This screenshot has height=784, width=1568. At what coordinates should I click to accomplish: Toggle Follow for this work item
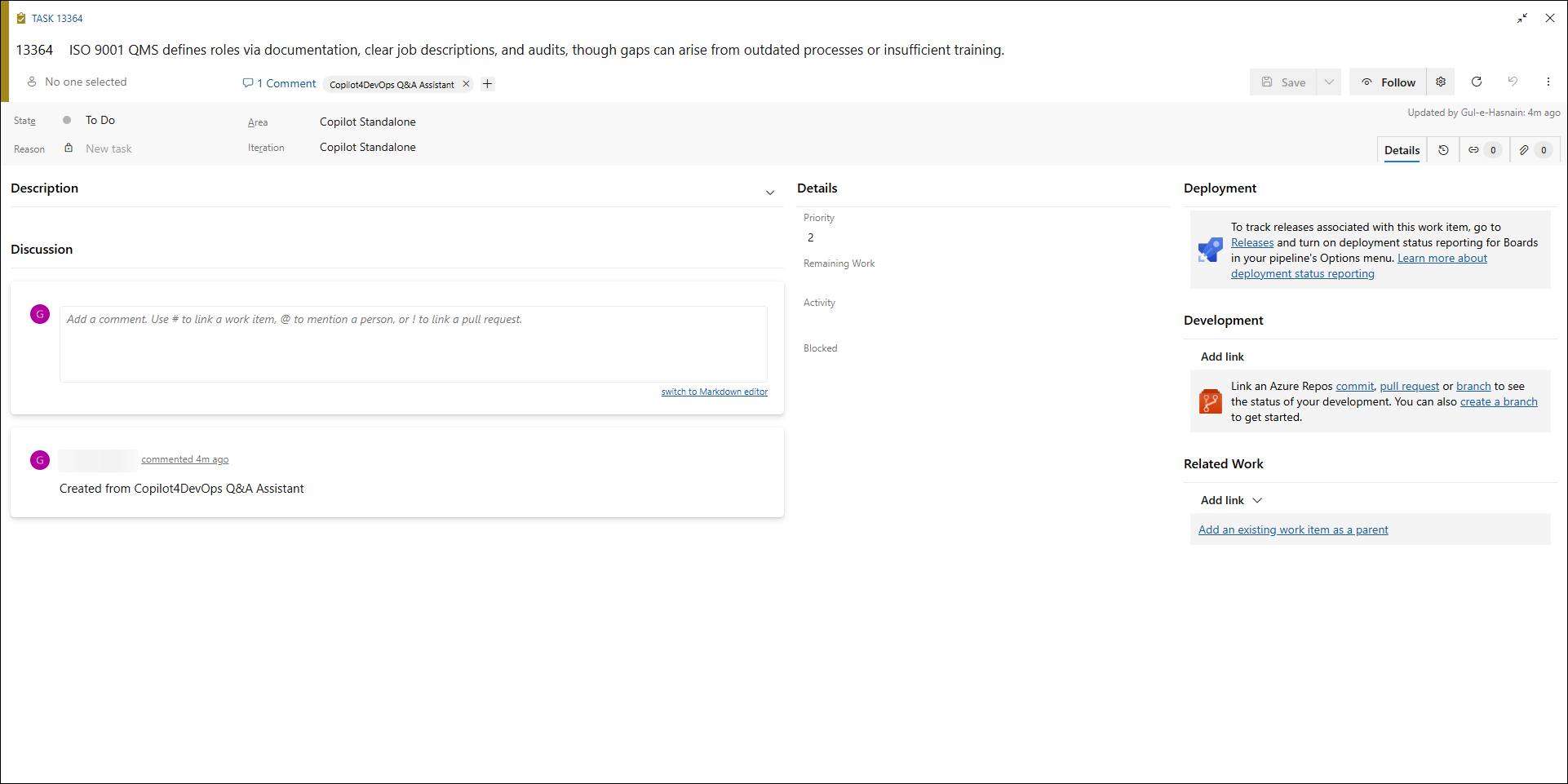click(x=1389, y=82)
